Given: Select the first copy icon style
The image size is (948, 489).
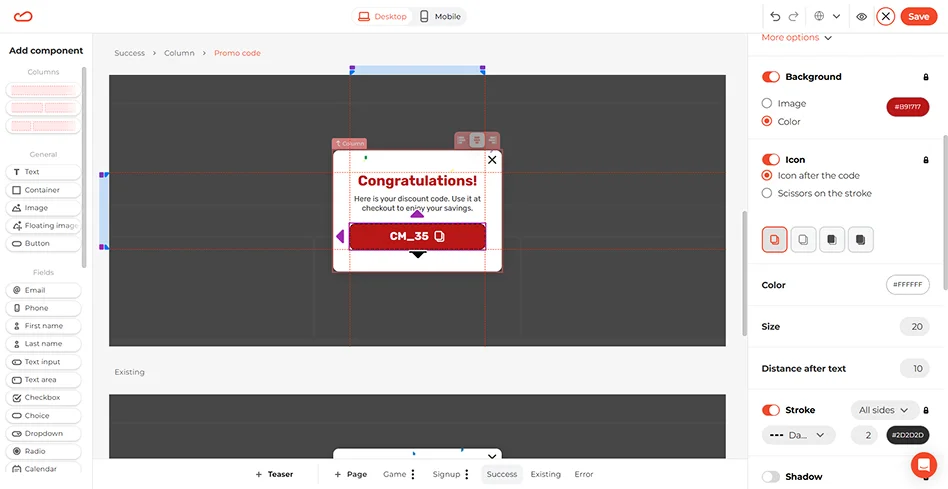Looking at the screenshot, I should coord(775,240).
